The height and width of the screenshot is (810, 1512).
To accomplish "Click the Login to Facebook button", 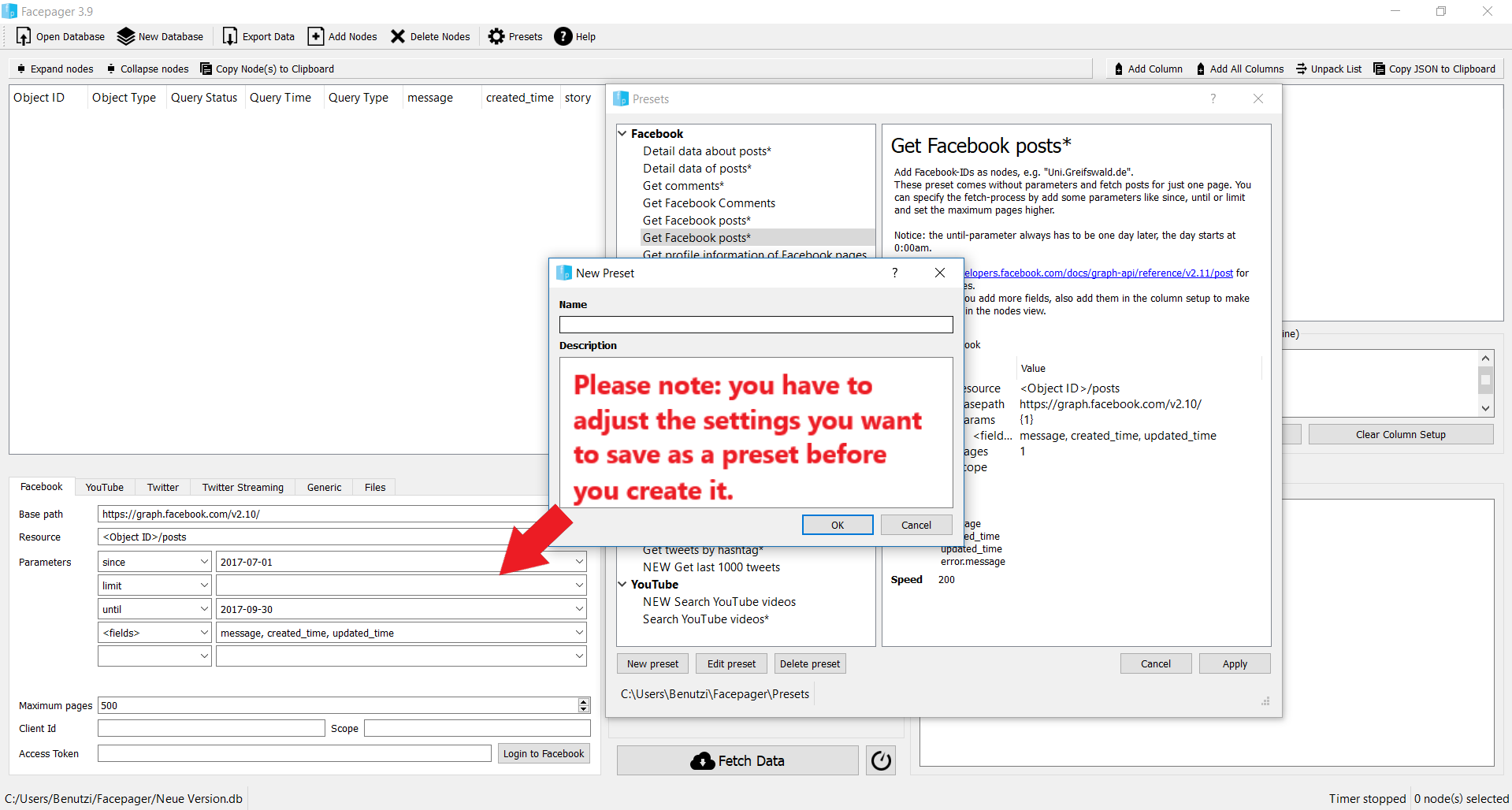I will tap(544, 753).
